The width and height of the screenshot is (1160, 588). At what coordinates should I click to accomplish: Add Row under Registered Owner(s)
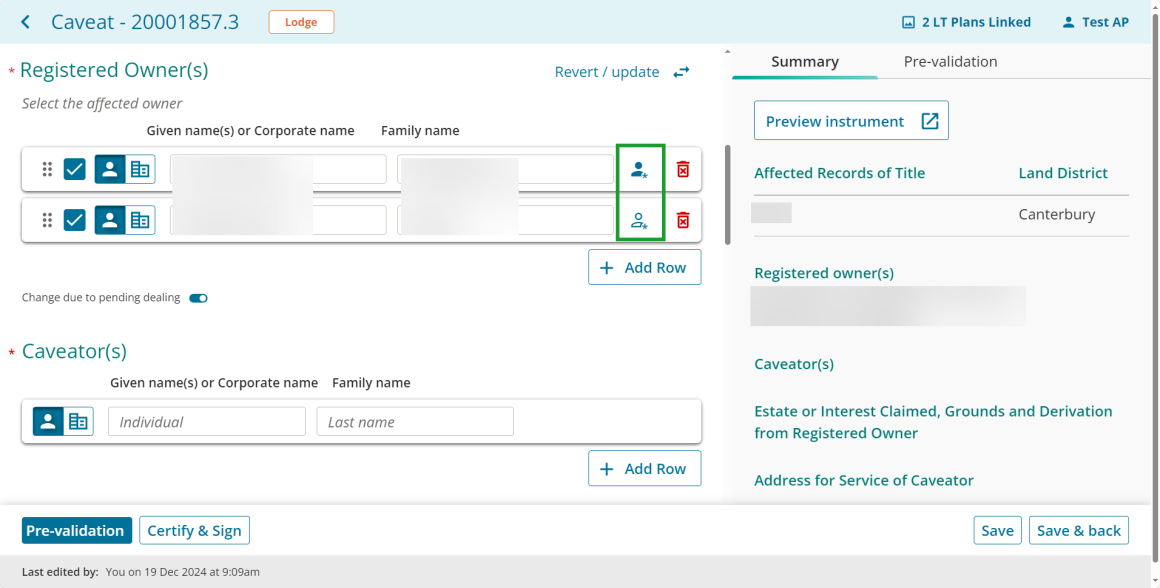click(644, 267)
